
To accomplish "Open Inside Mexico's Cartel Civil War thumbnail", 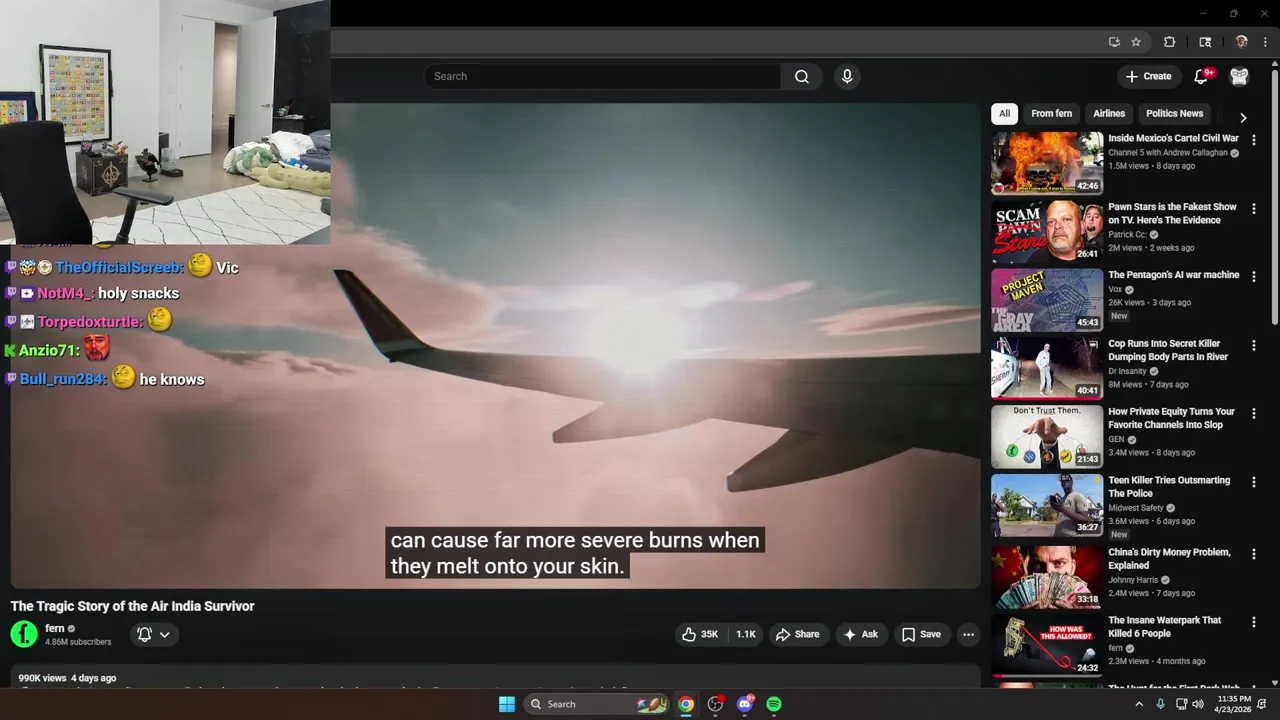I will click(x=1047, y=163).
